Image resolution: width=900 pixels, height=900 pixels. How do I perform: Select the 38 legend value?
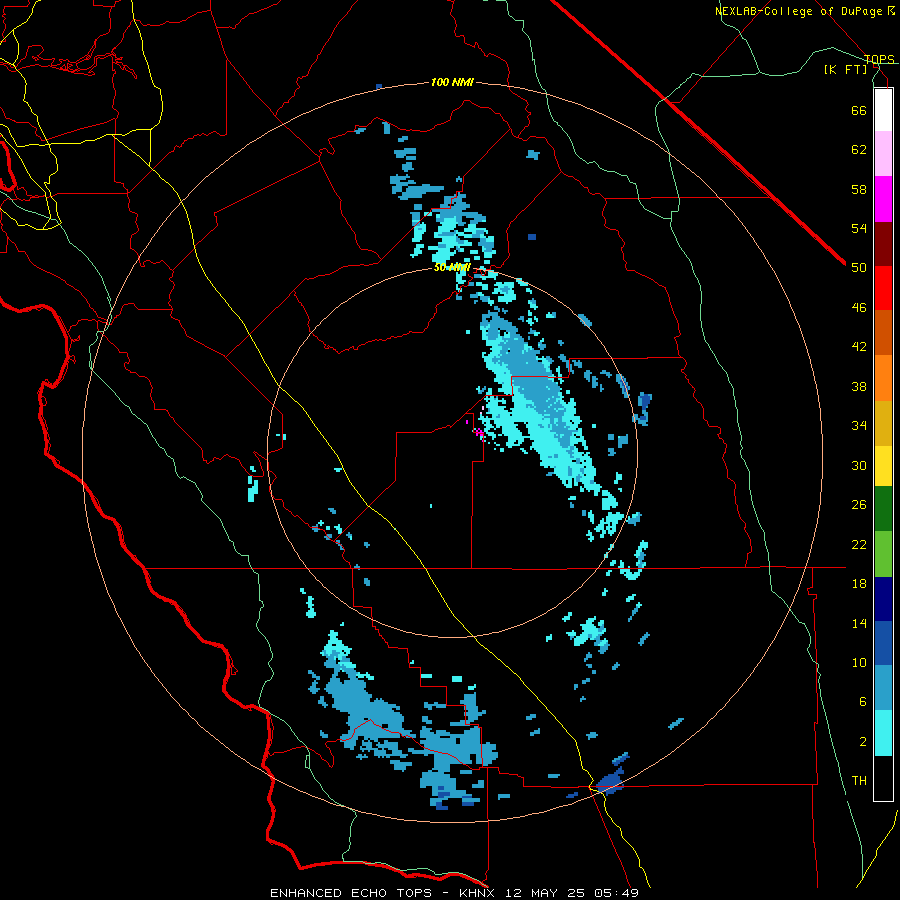(x=859, y=386)
